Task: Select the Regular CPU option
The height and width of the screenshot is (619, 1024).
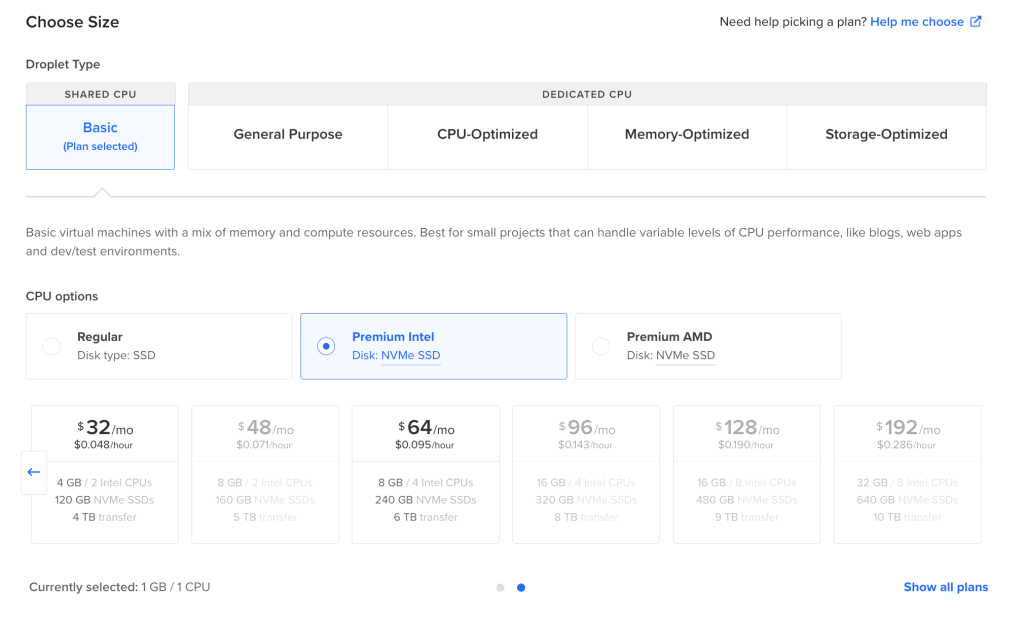Action: (159, 346)
